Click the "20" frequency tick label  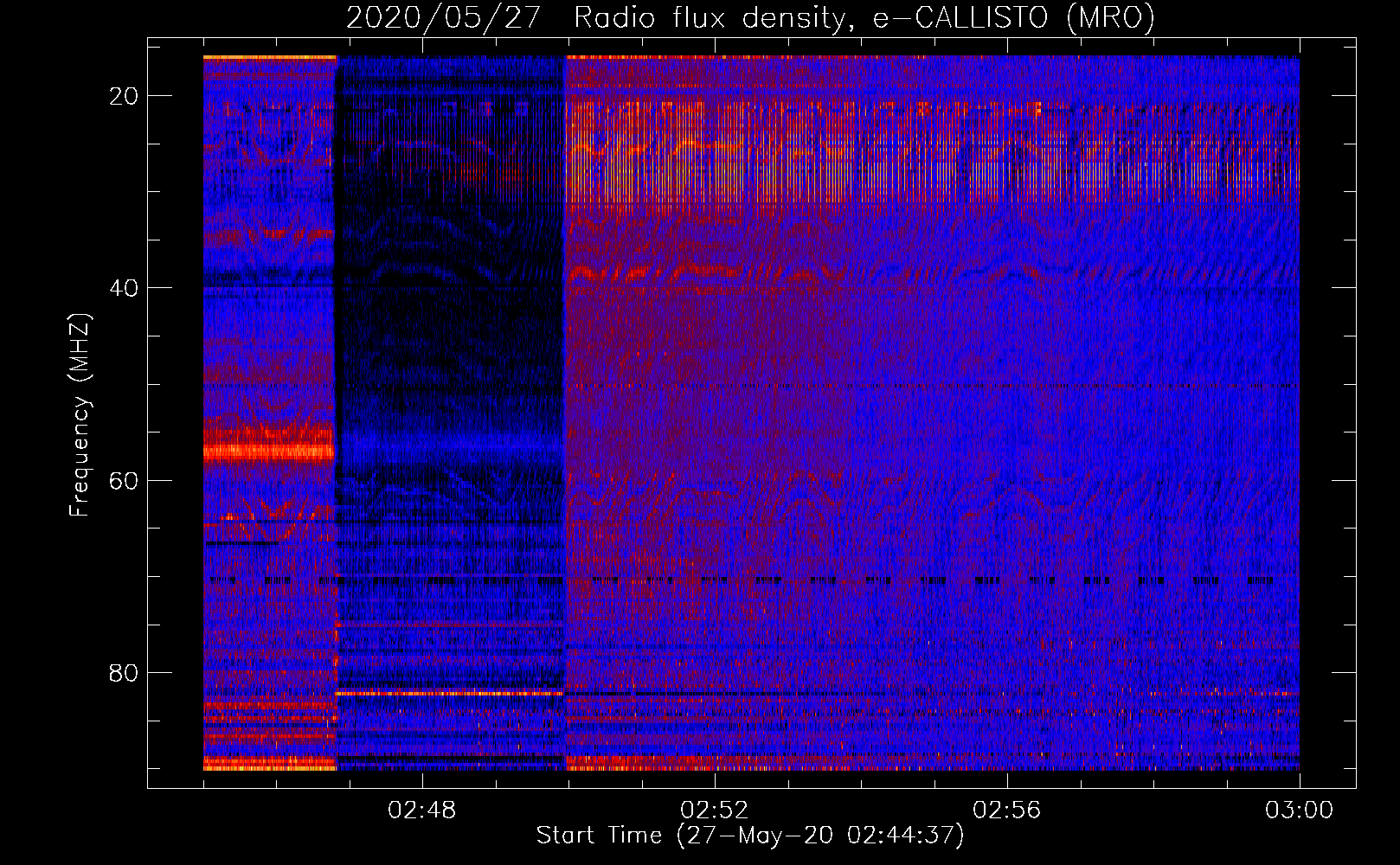(x=125, y=96)
